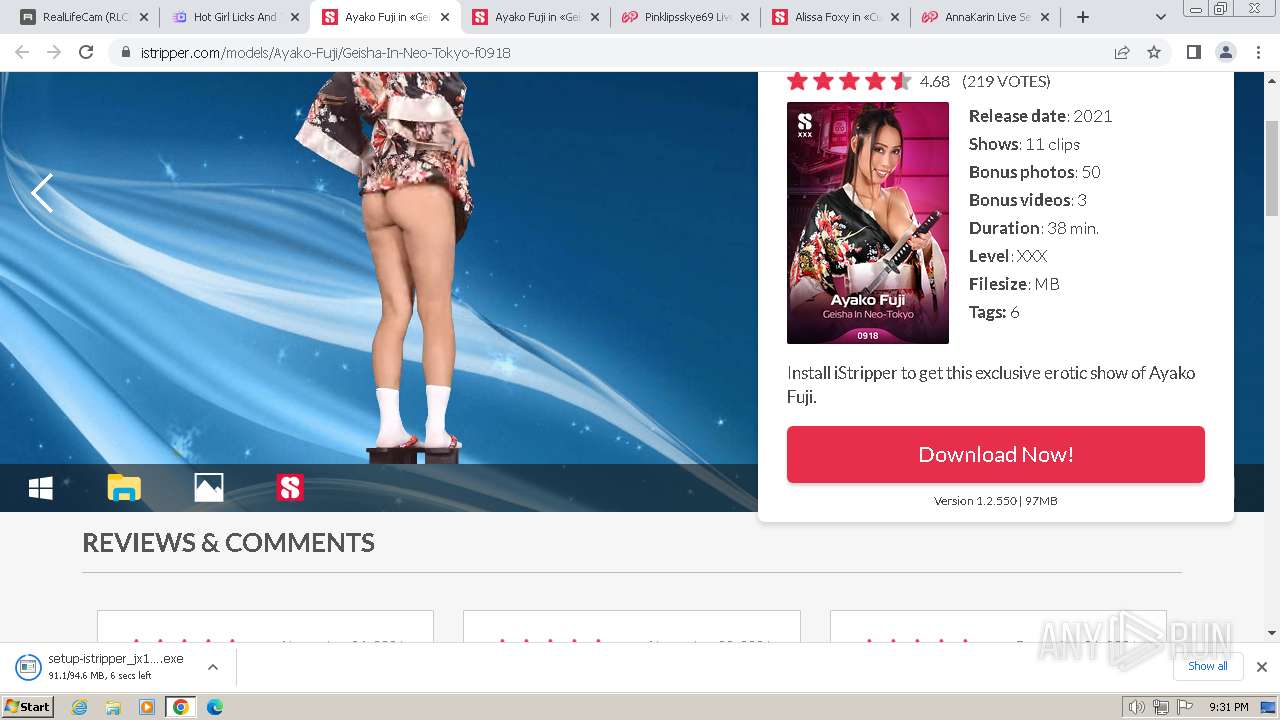This screenshot has height=720, width=1280.
Task: Close the Alissa Foxy tab
Action: click(x=895, y=17)
